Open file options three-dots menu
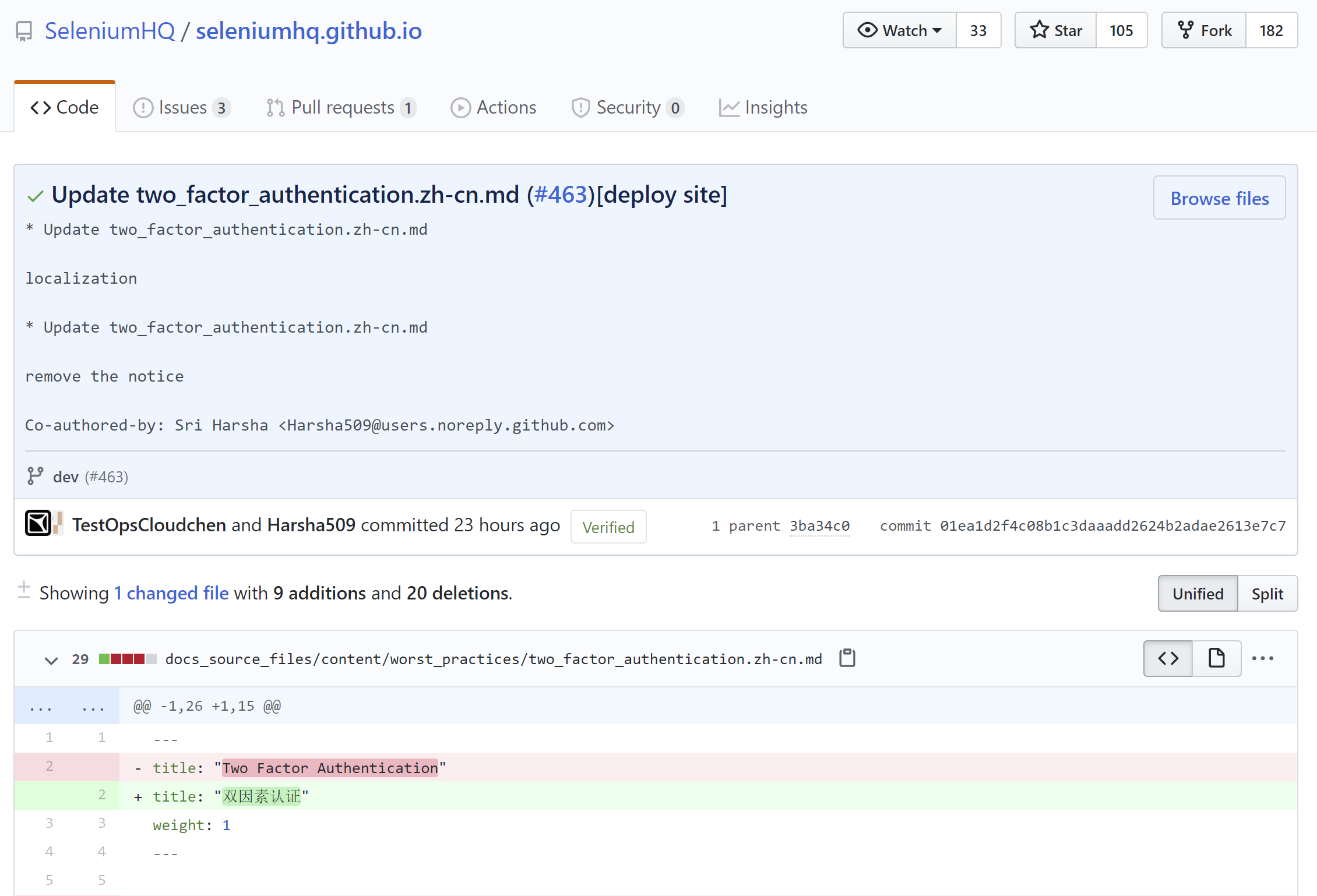1317x896 pixels. [x=1262, y=658]
